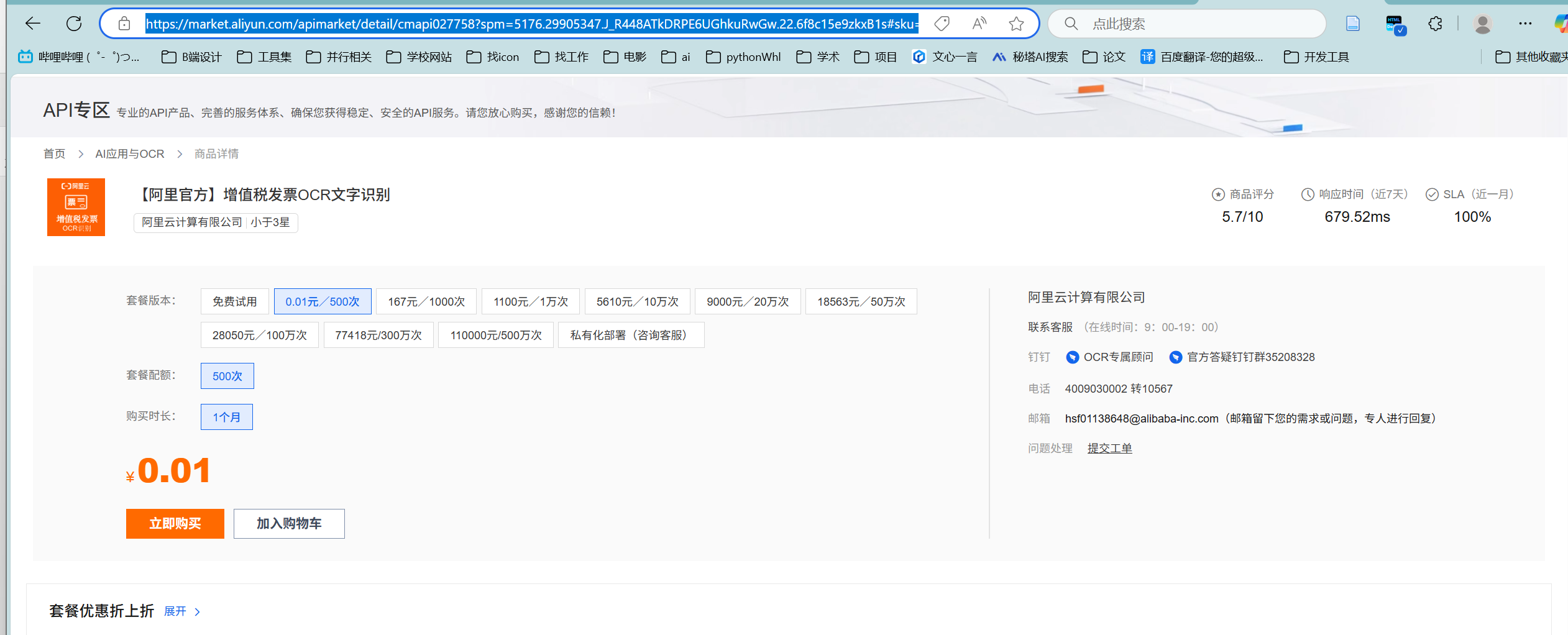Open the 电影 bookmark folder
The height and width of the screenshot is (635, 1568).
(625, 57)
